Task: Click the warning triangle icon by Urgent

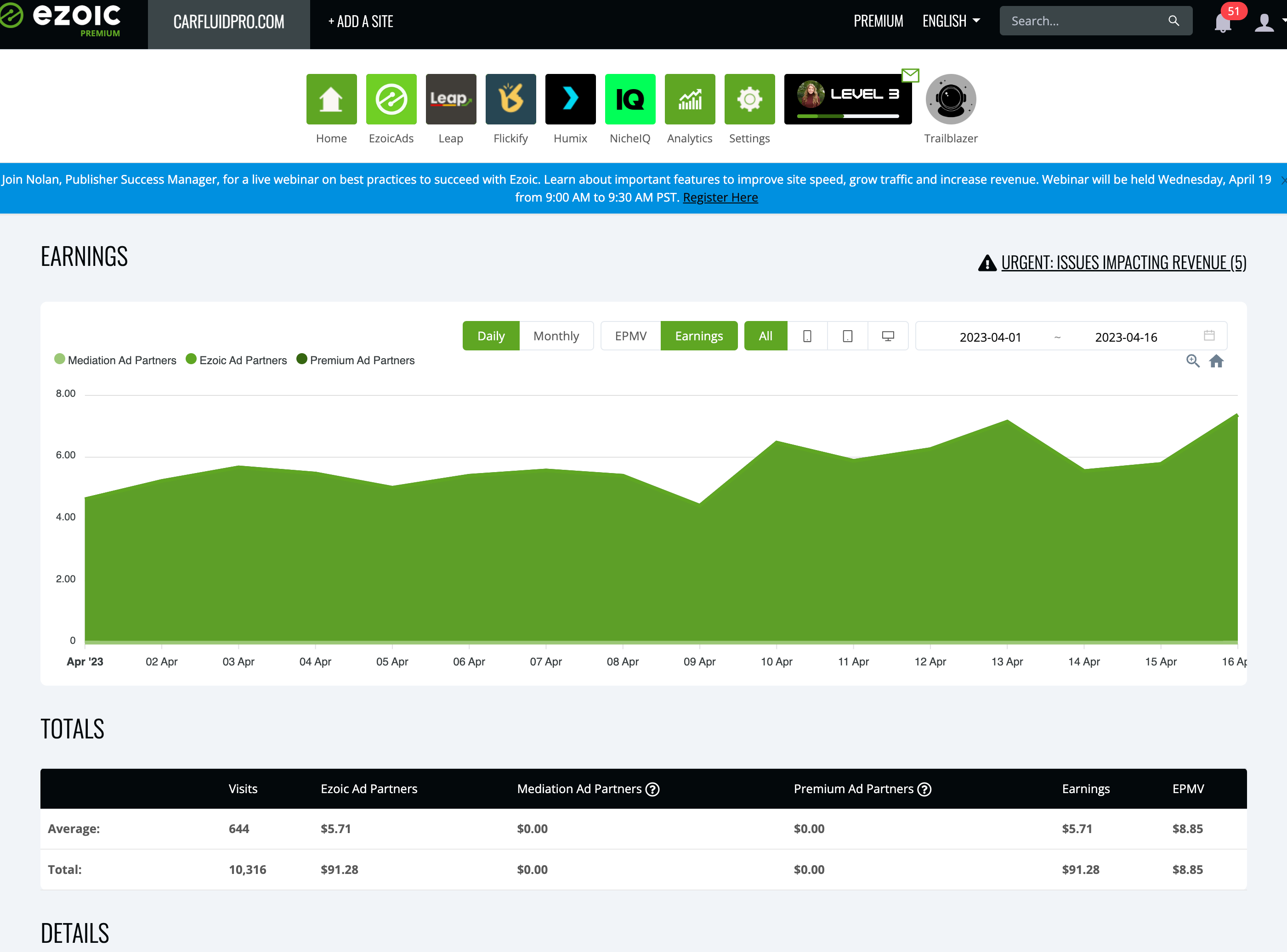Action: point(987,263)
